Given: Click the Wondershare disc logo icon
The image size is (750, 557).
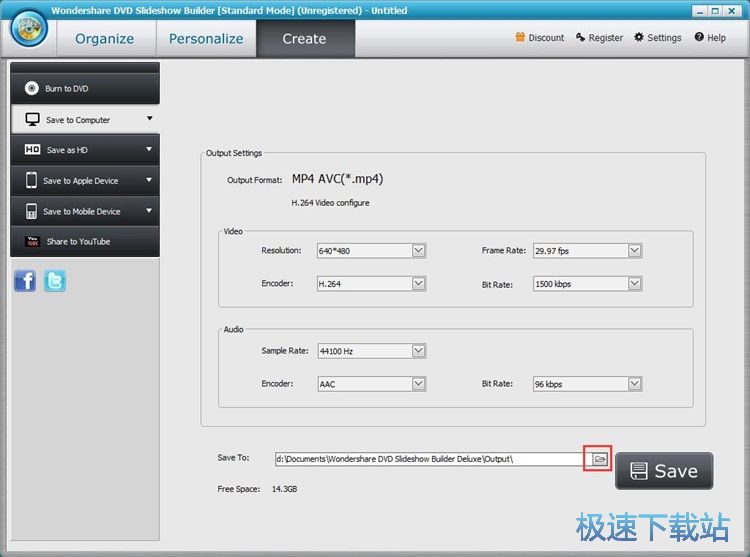Looking at the screenshot, I should (x=29, y=28).
